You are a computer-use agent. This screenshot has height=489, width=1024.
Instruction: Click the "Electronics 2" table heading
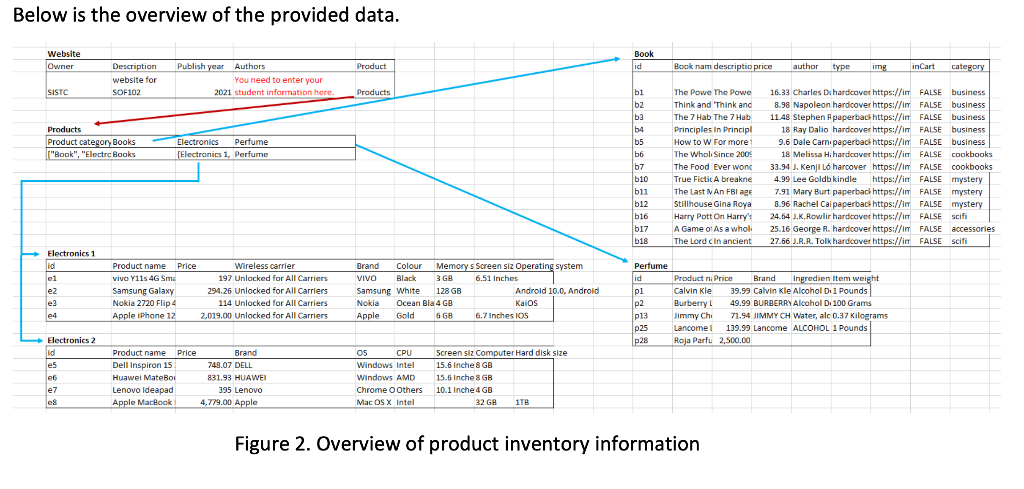point(71,340)
